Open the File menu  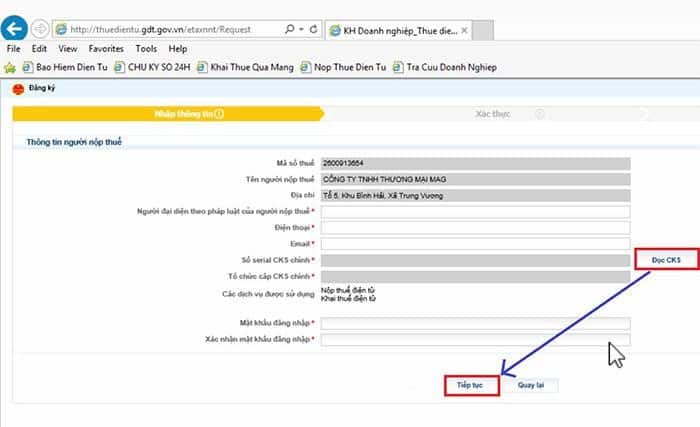[14, 48]
